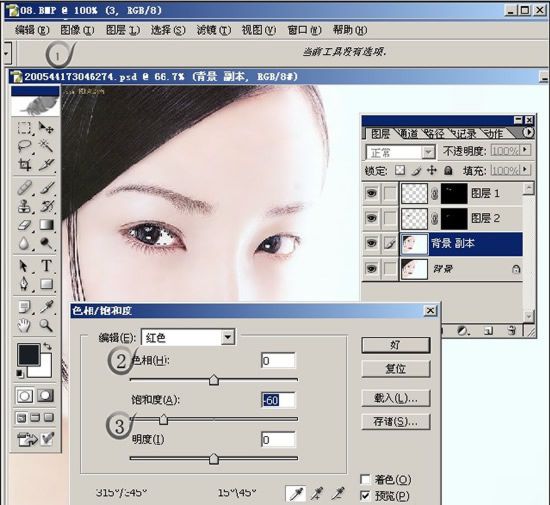Screen dimensions: 550x505
Task: Switch to the 通道 tab
Action: point(408,133)
